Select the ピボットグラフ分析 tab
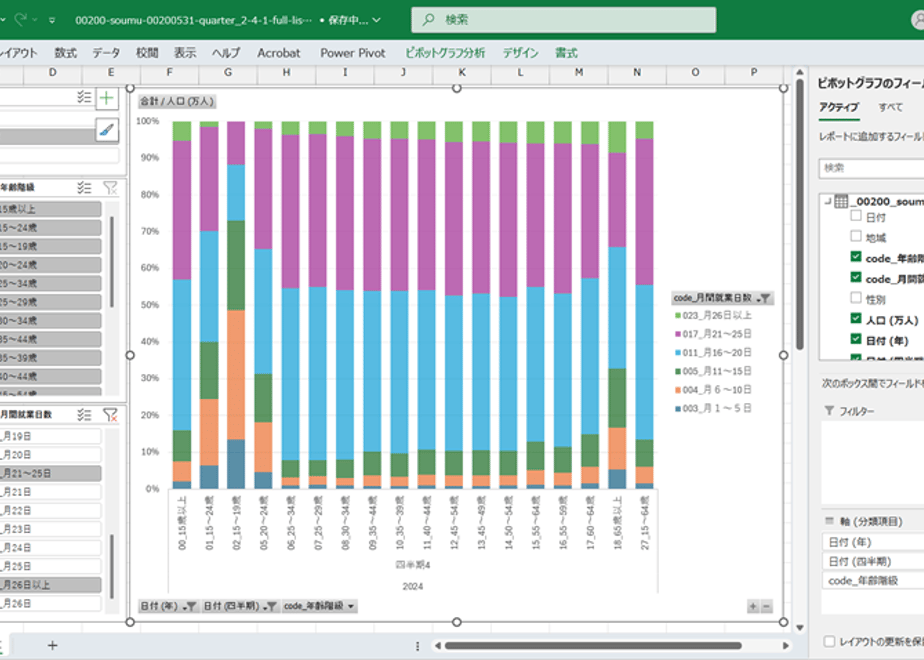The width and height of the screenshot is (924, 660). (445, 53)
